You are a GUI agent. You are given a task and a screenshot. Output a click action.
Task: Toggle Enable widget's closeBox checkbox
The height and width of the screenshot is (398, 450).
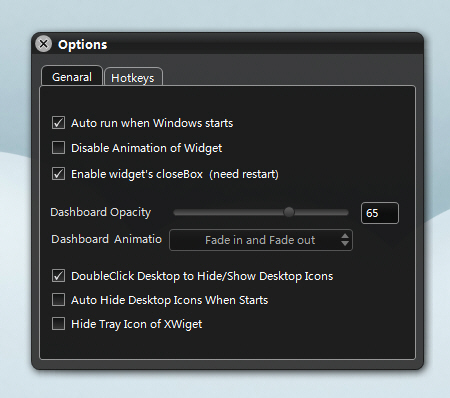58,174
